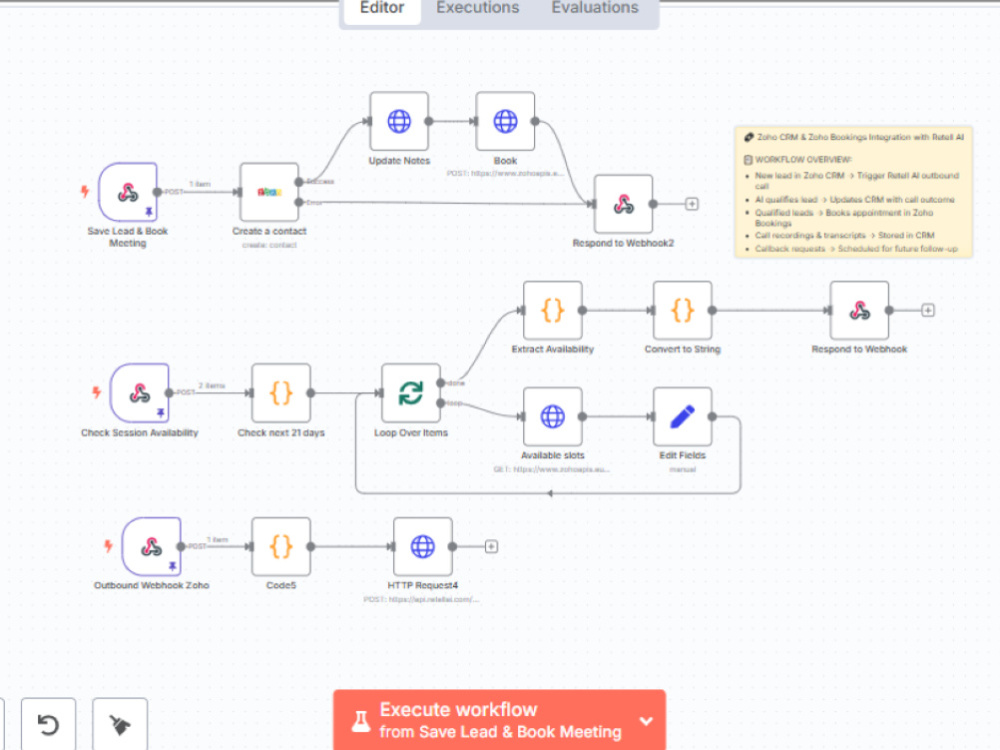Click the 'HTTP Request4' node label
Viewport: 1000px width, 750px height.
(423, 585)
